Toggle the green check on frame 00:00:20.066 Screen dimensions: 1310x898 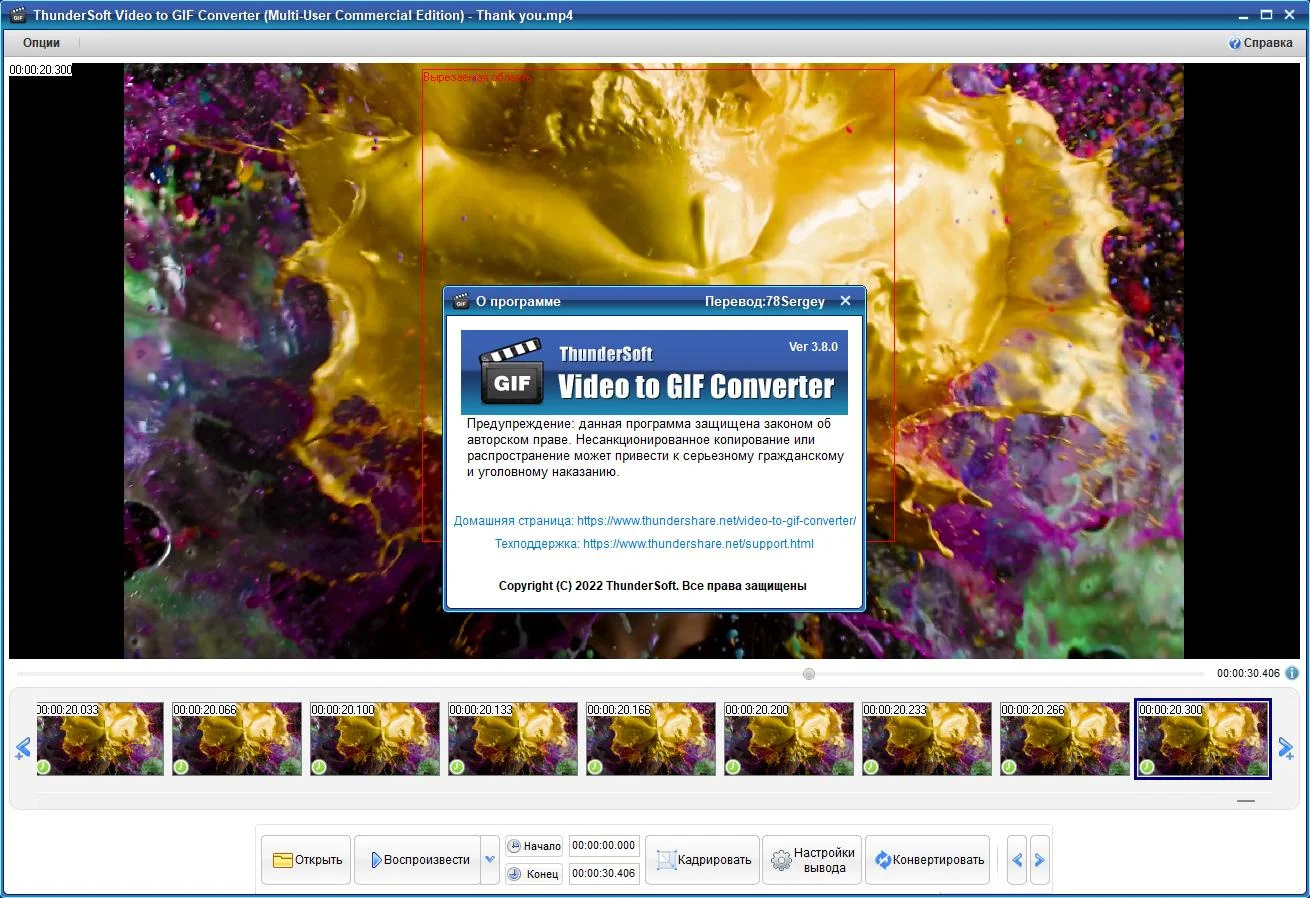[181, 767]
